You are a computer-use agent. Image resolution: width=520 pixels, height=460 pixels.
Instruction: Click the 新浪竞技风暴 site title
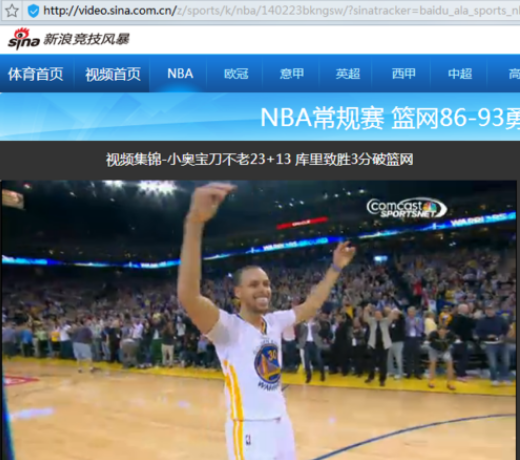coord(86,39)
